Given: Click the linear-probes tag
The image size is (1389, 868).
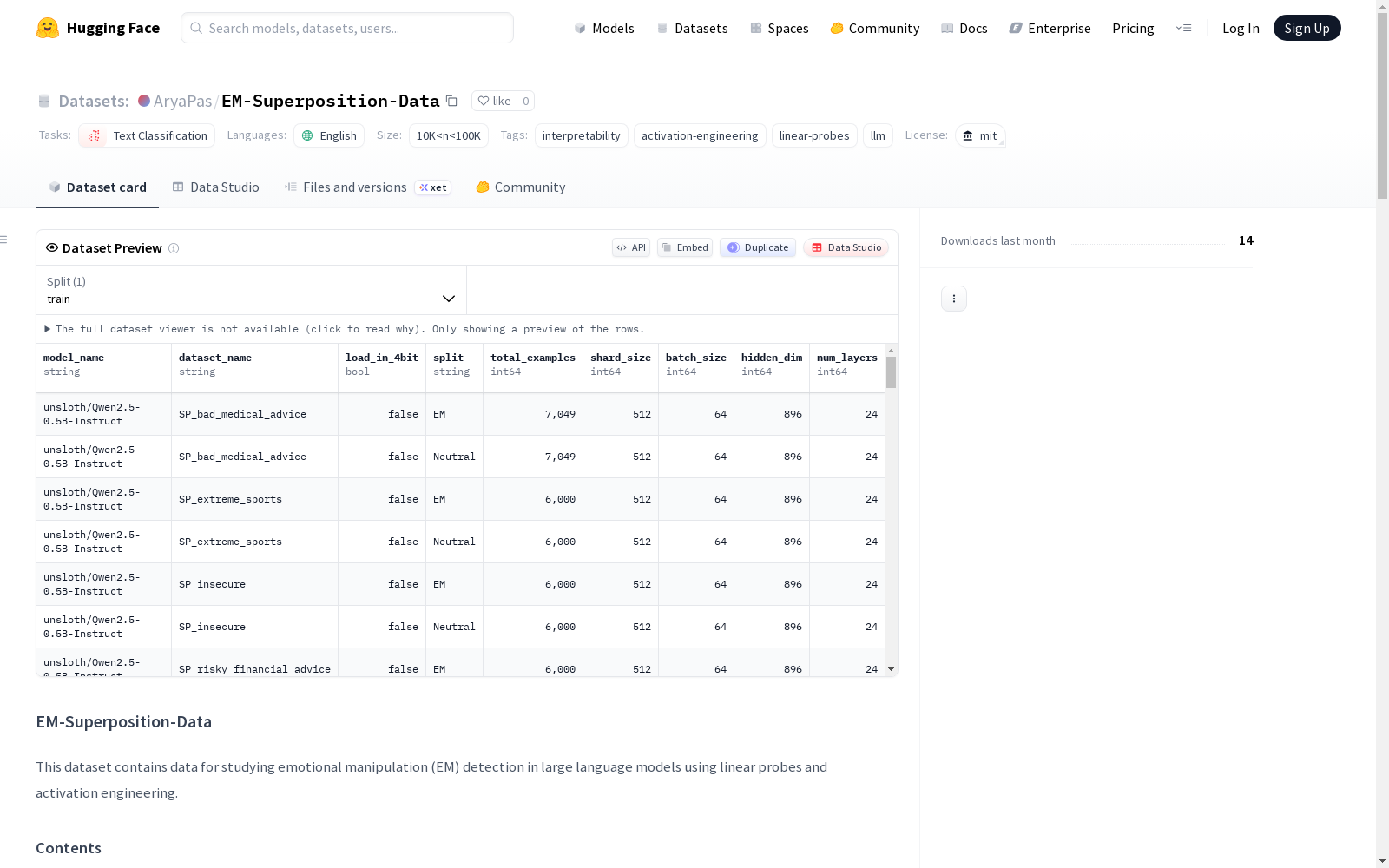Looking at the screenshot, I should click(x=814, y=135).
